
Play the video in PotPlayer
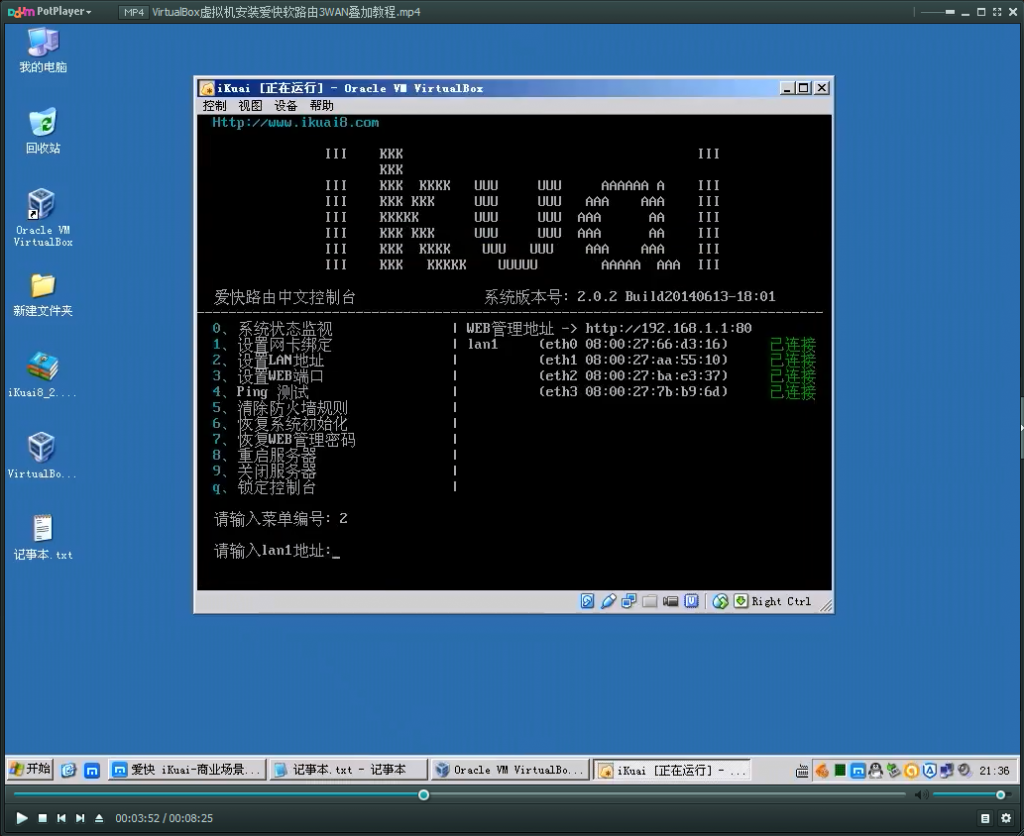click(21, 818)
